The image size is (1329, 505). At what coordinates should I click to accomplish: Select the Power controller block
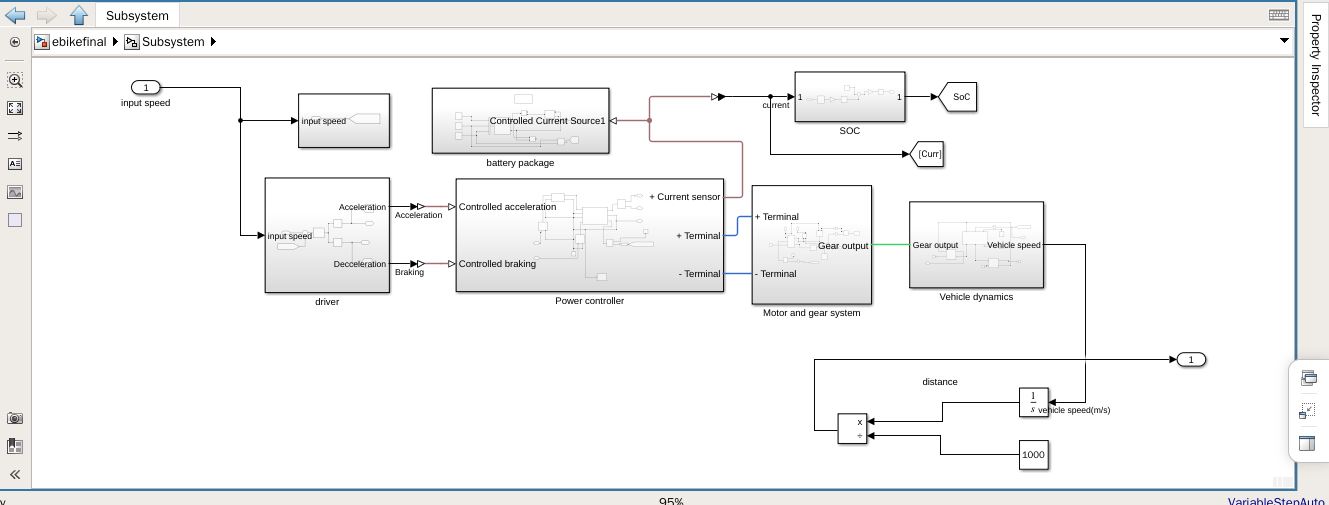click(589, 235)
